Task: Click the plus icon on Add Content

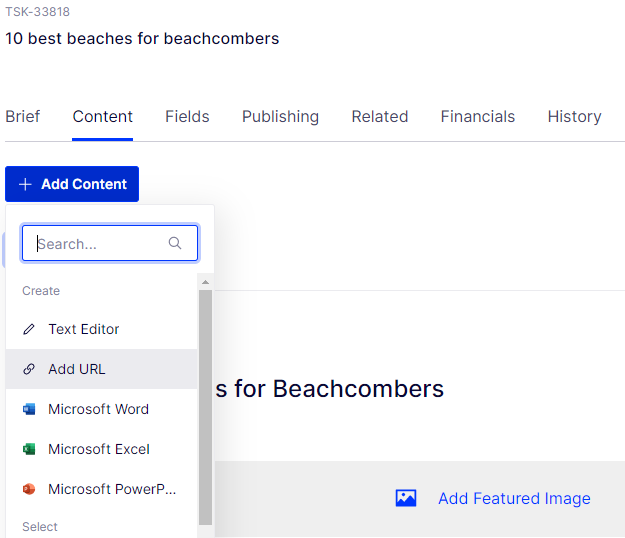Action: [x=25, y=184]
